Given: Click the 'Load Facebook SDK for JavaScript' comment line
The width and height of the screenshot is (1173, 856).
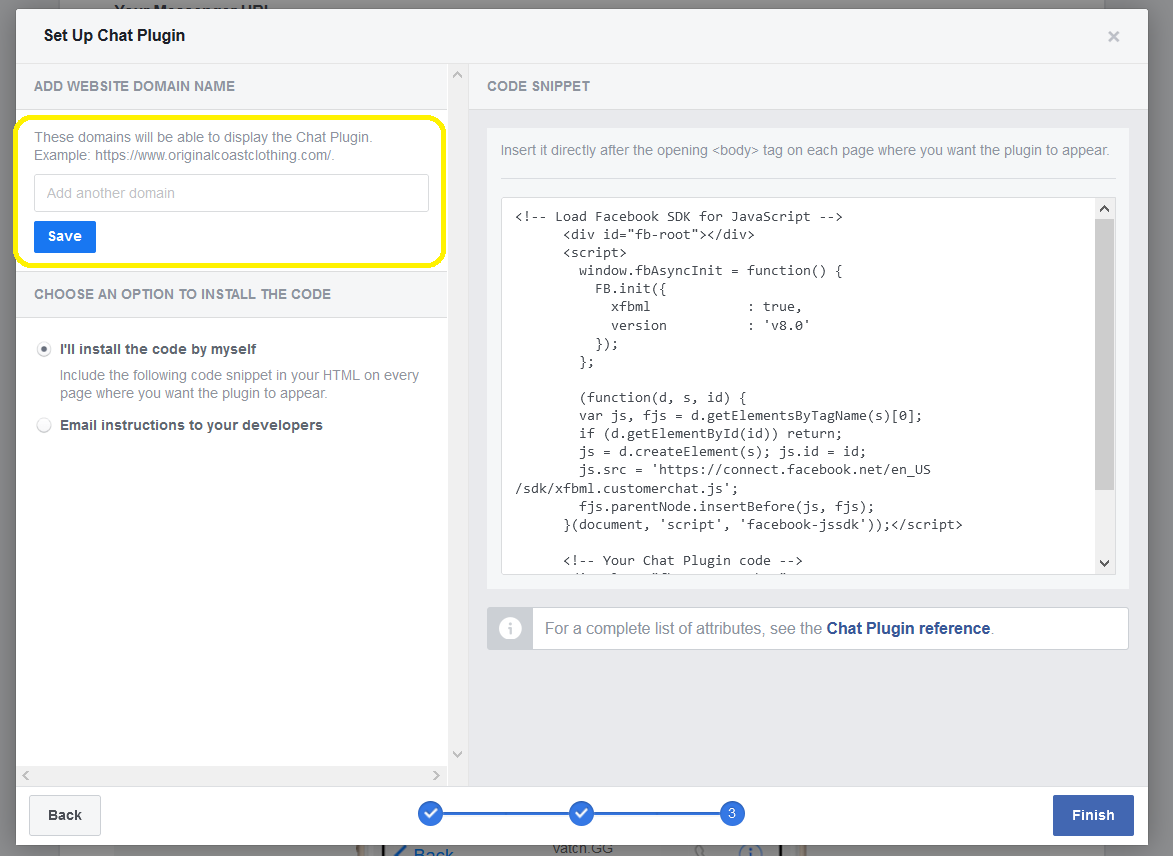Looking at the screenshot, I should [x=679, y=217].
